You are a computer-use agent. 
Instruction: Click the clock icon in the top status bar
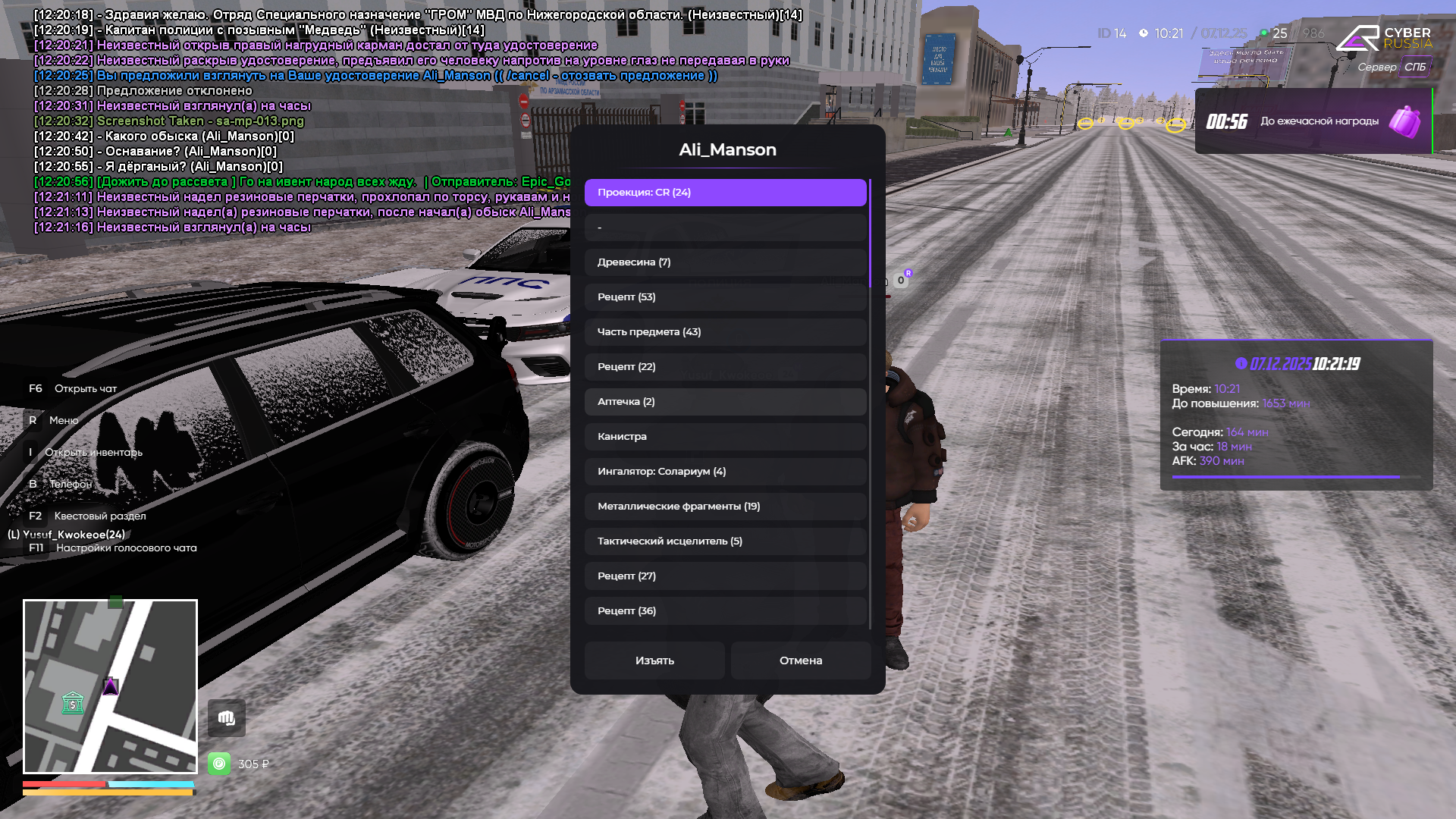click(1144, 33)
